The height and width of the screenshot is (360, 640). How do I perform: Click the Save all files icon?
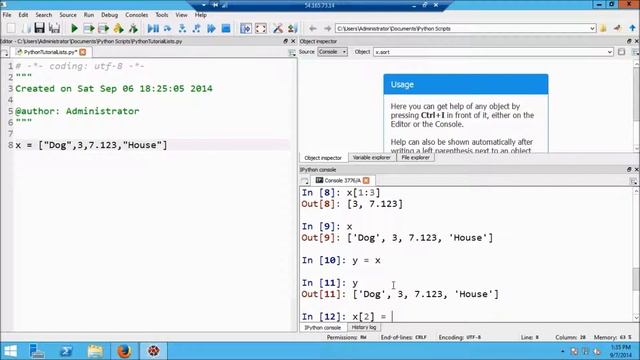point(54,28)
